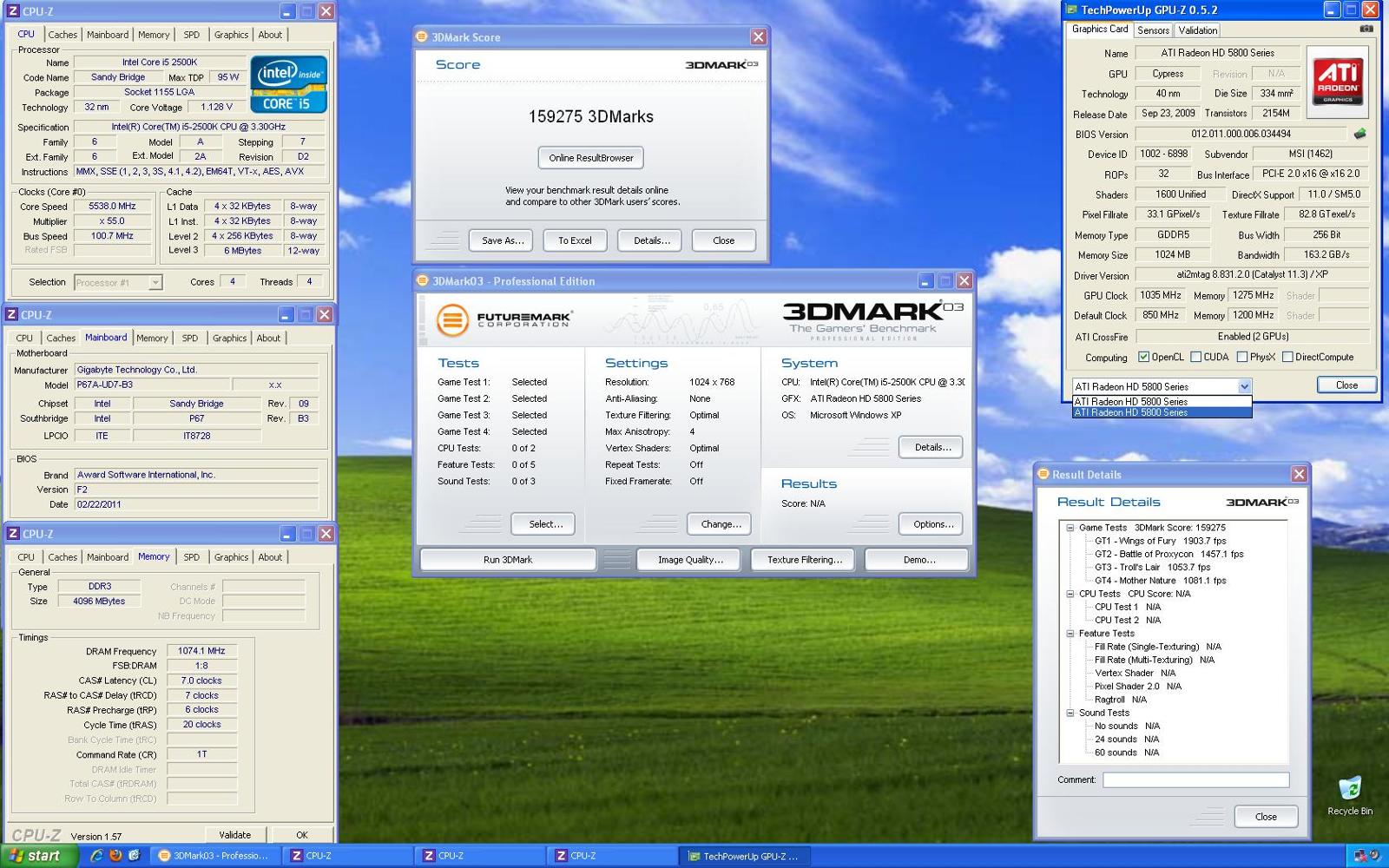This screenshot has height=868, width=1389.
Task: Click Details... under the System section
Action: [x=932, y=447]
